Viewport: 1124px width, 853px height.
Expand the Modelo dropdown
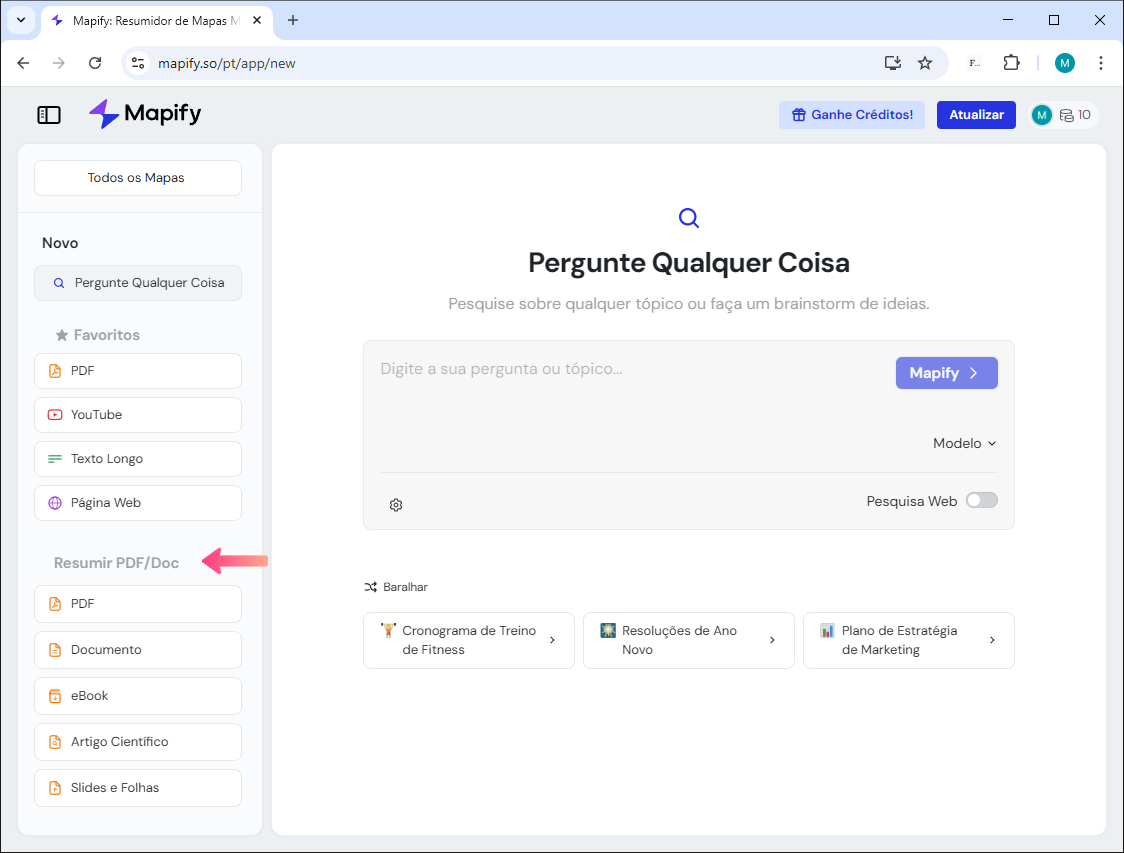click(964, 444)
